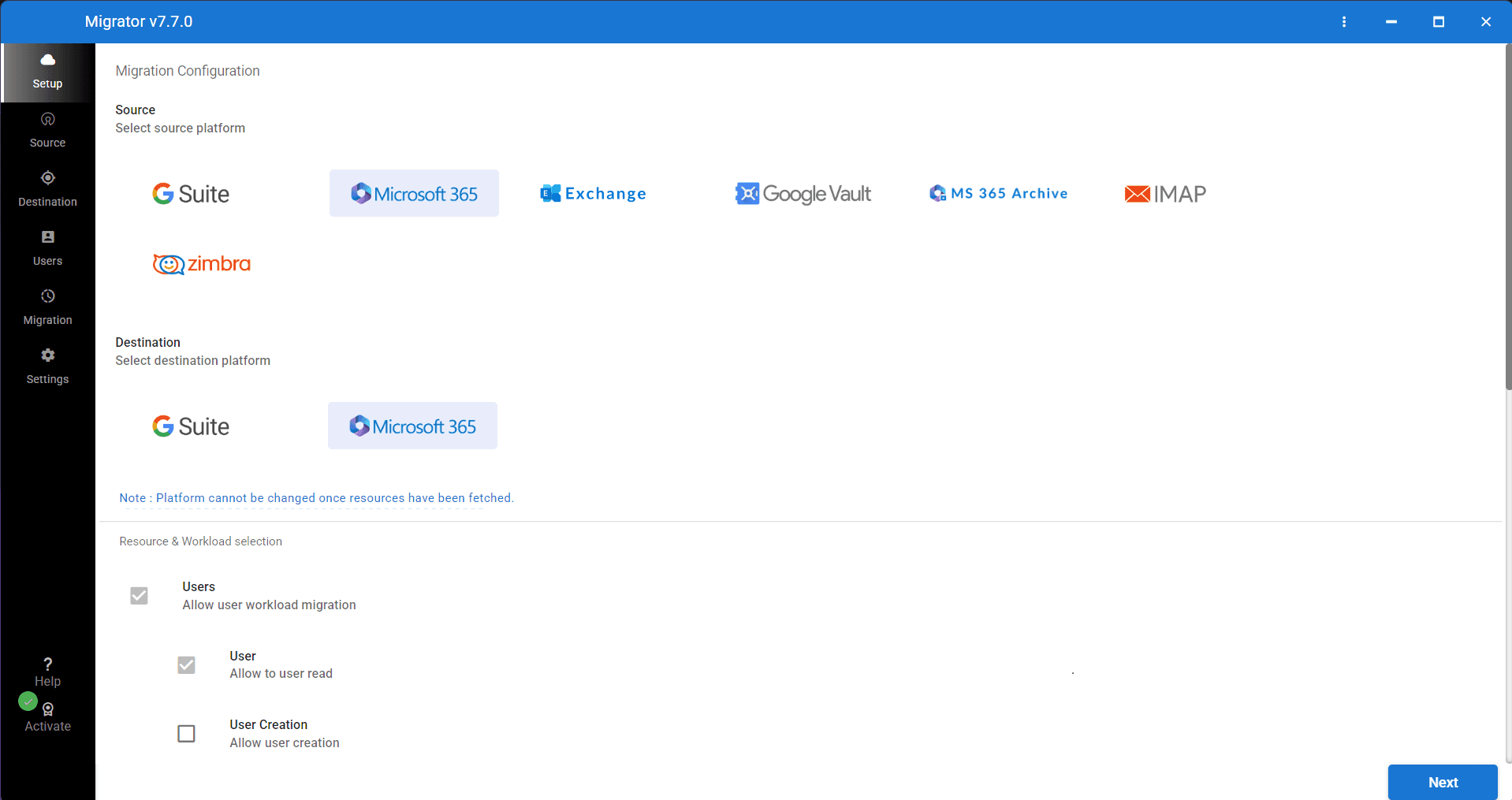The image size is (1512, 800).
Task: Pick IMAP as the source platform
Action: tap(1165, 193)
